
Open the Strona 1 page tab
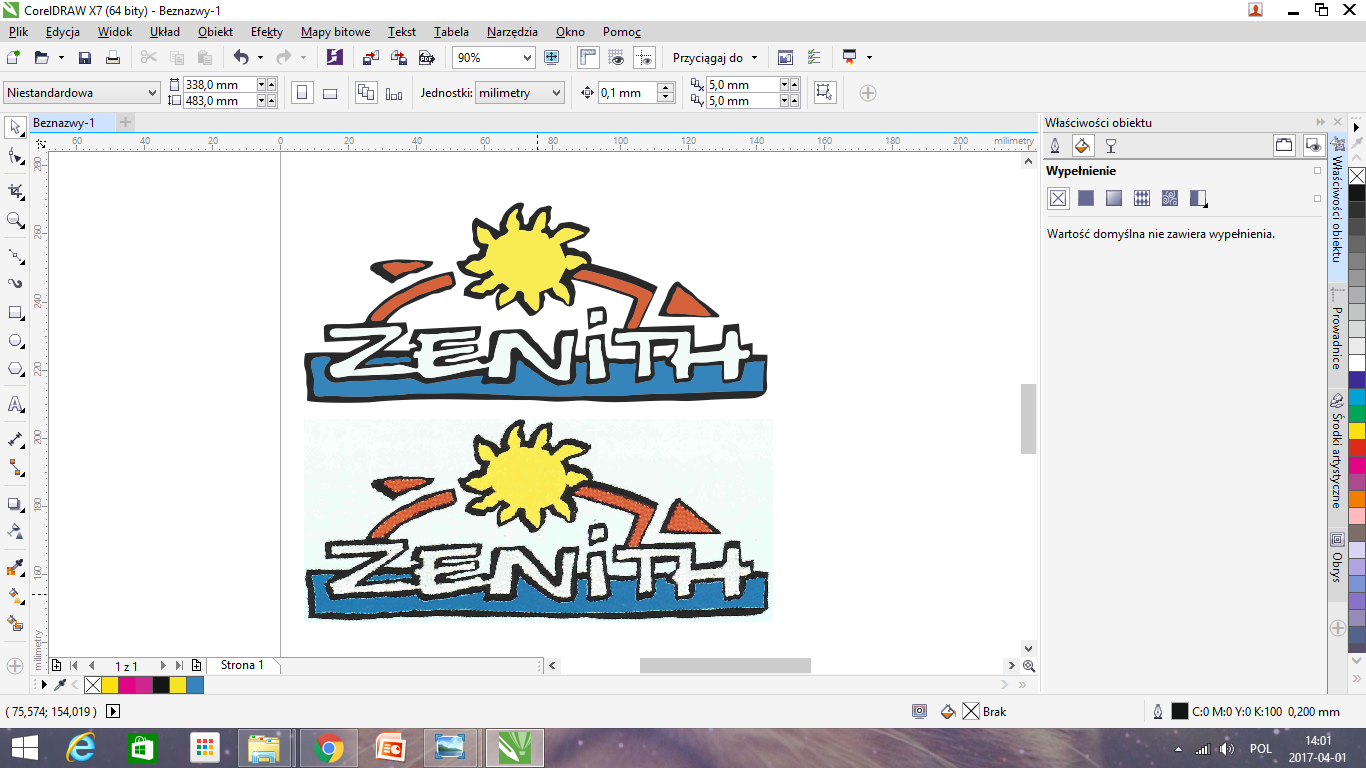click(242, 665)
